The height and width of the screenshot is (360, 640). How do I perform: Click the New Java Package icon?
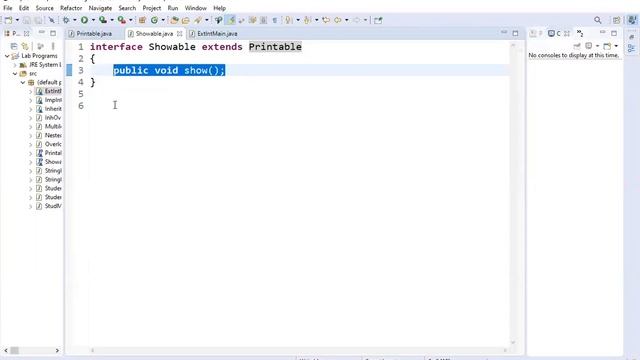(142, 20)
